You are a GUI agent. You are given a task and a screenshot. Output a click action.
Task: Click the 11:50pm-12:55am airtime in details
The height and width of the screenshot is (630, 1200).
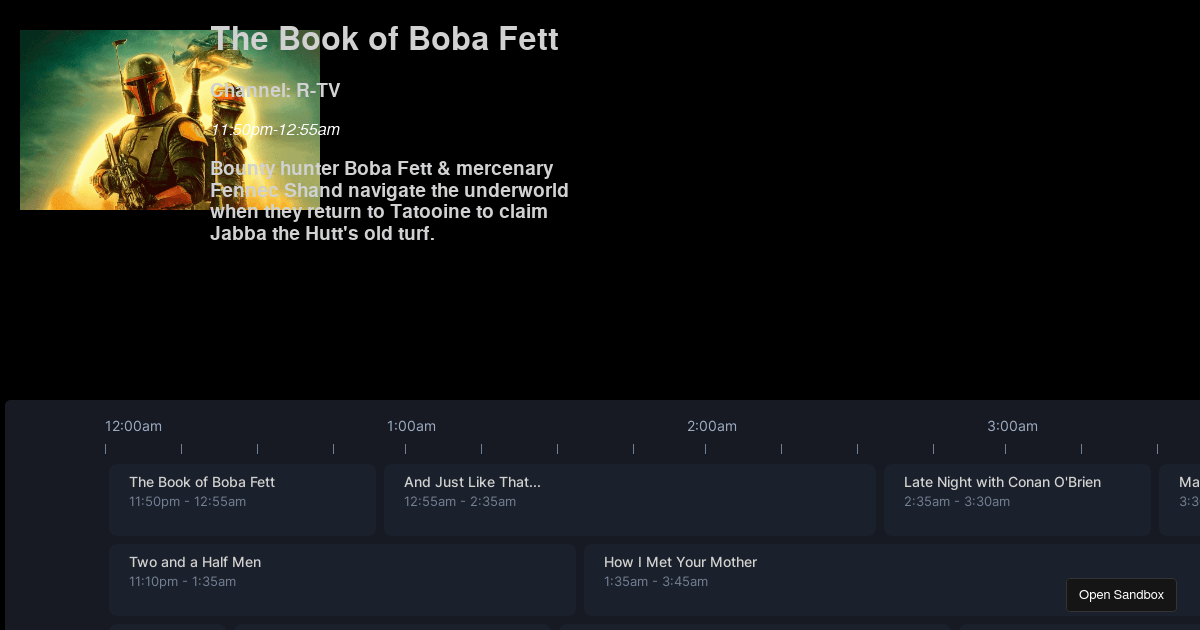point(276,130)
